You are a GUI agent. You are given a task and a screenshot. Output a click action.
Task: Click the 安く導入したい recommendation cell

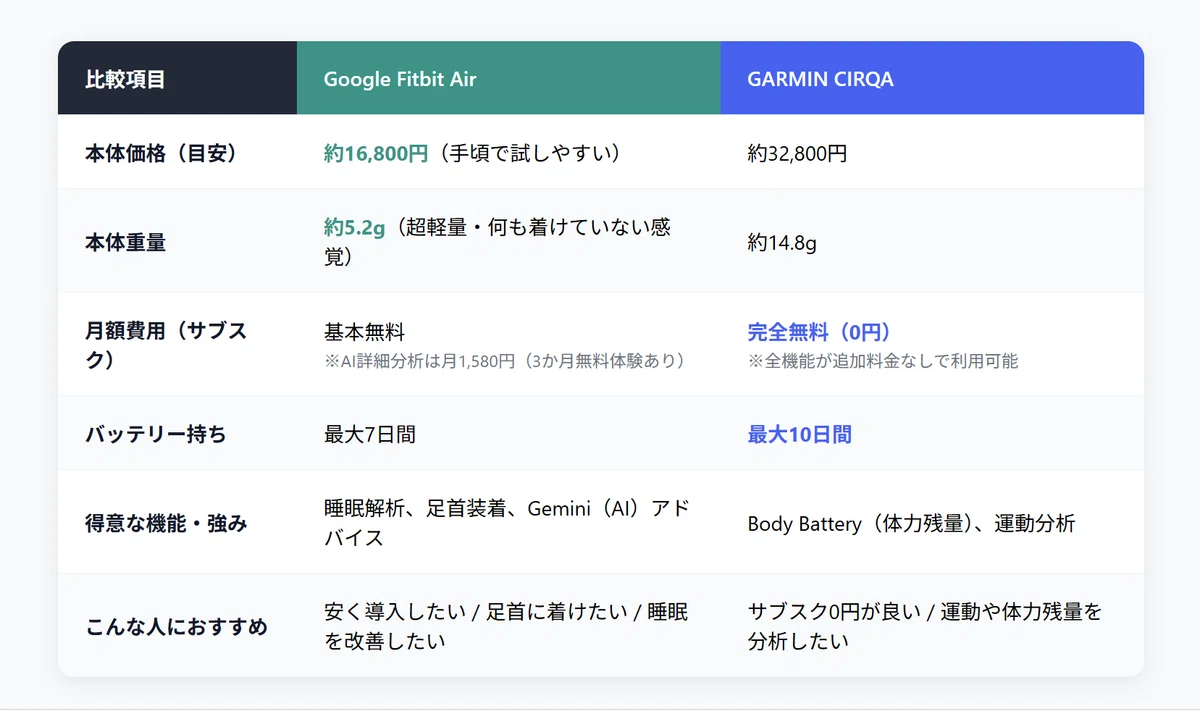coord(509,626)
